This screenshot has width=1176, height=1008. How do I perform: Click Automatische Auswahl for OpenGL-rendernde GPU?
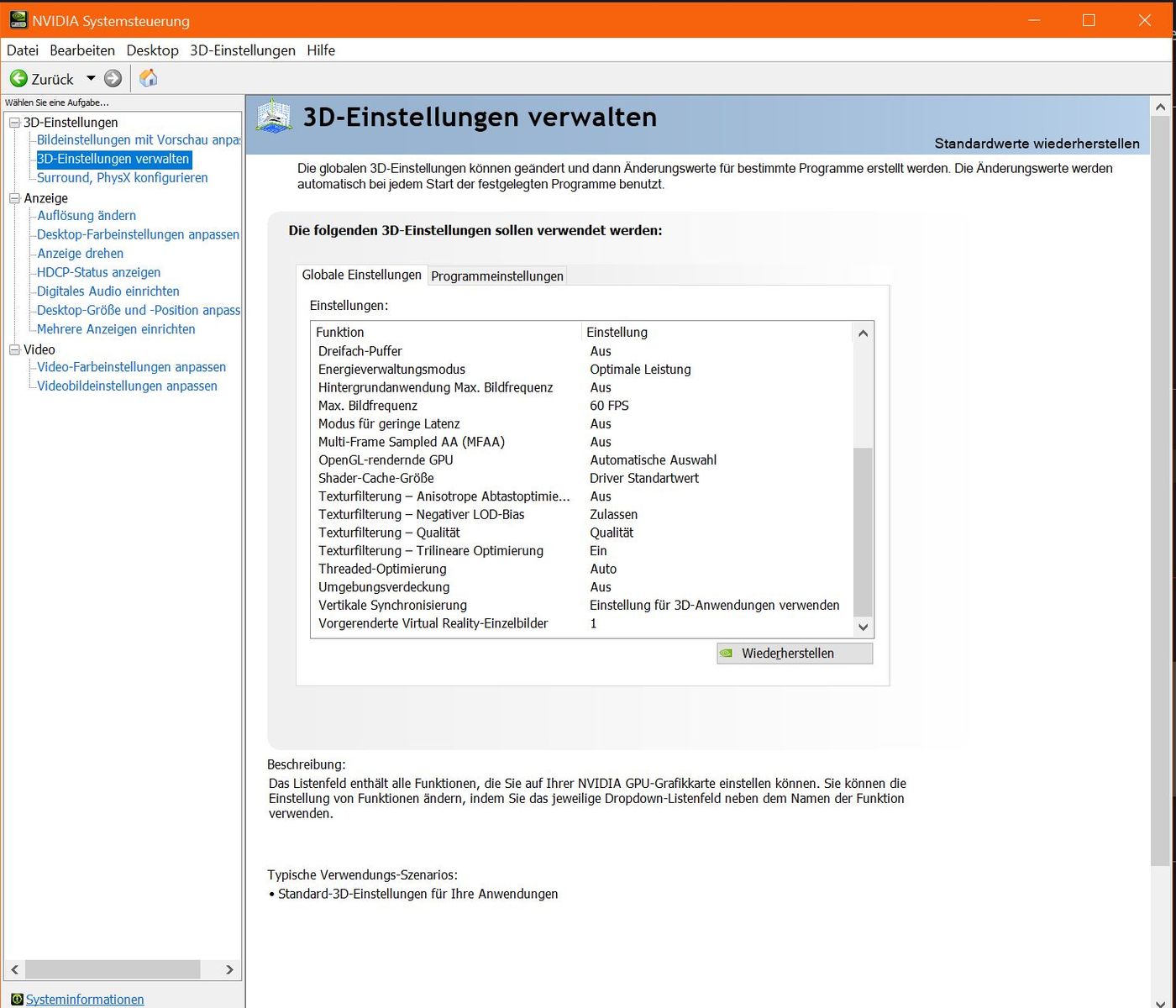653,460
